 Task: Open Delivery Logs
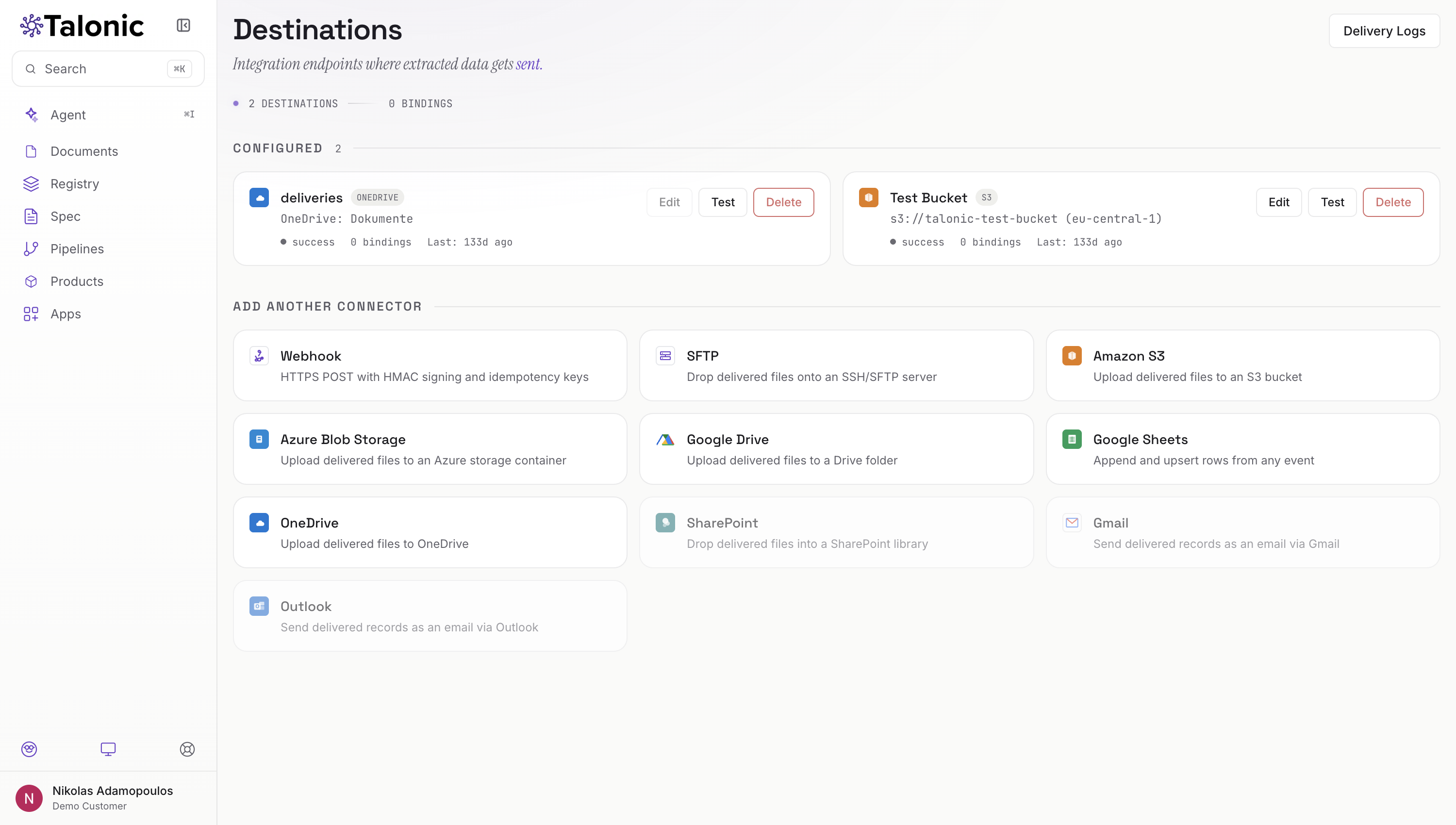pos(1384,31)
